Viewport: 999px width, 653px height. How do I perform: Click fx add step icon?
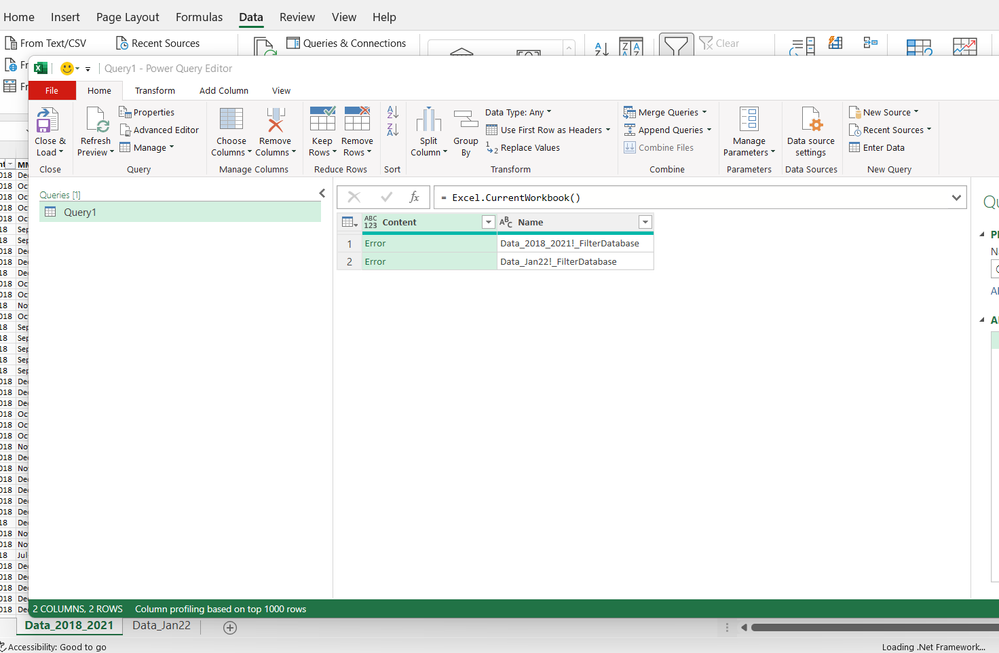pyautogui.click(x=414, y=197)
